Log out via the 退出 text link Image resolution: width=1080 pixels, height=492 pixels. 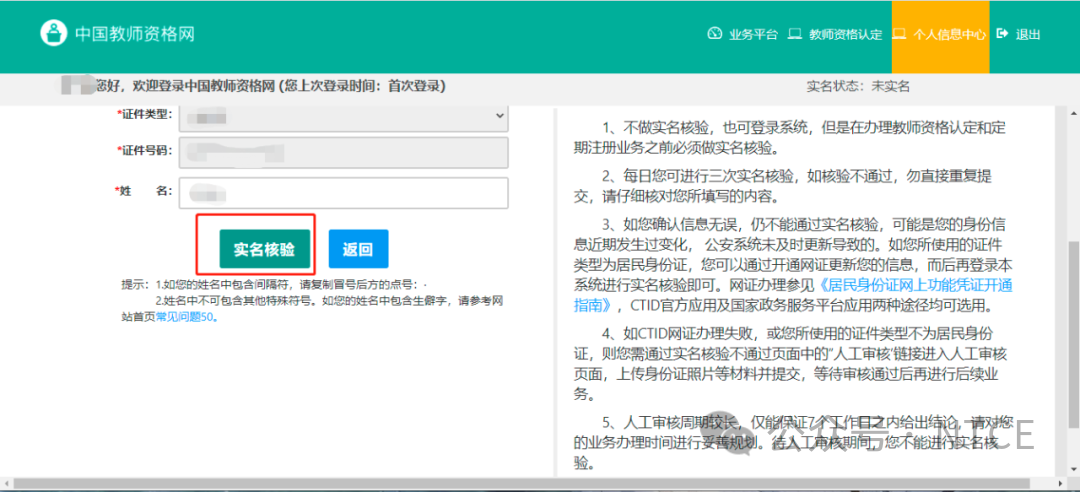[1028, 34]
